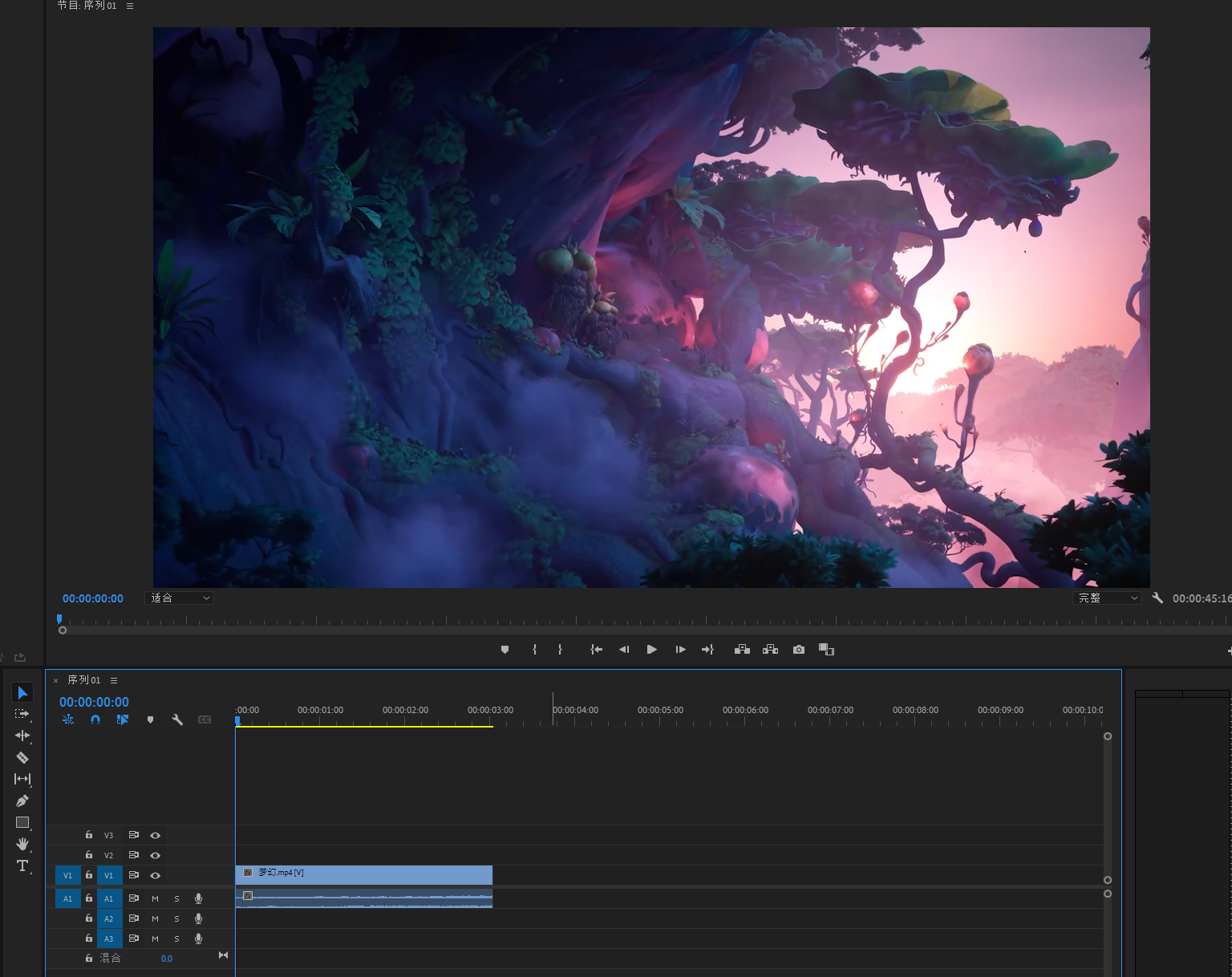The height and width of the screenshot is (977, 1232).
Task: Select the 梦幻.mp4 video clip
Action: (x=364, y=874)
